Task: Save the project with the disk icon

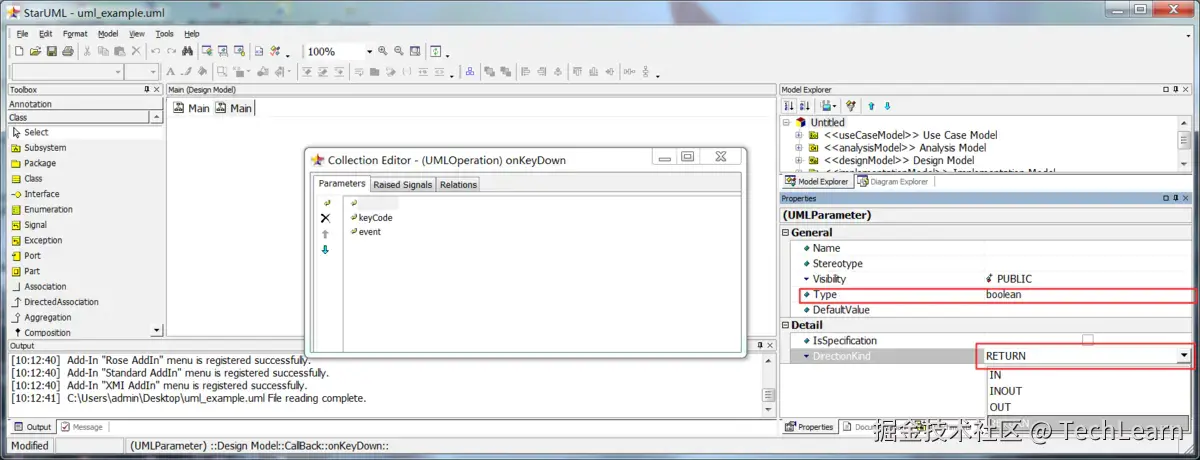Action: (51, 51)
